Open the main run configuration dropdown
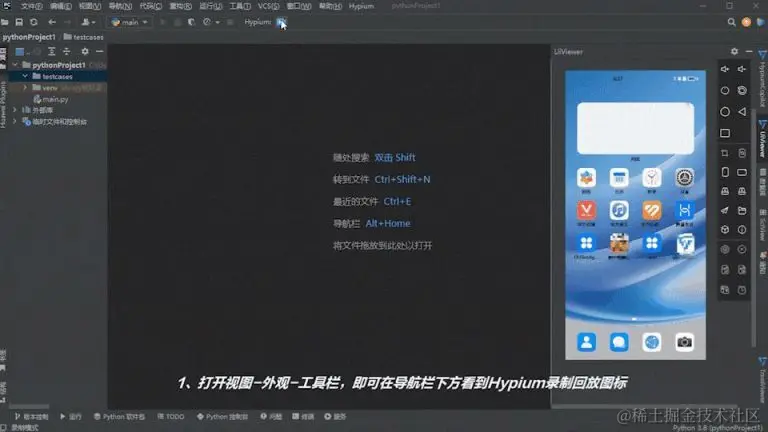 tap(129, 22)
